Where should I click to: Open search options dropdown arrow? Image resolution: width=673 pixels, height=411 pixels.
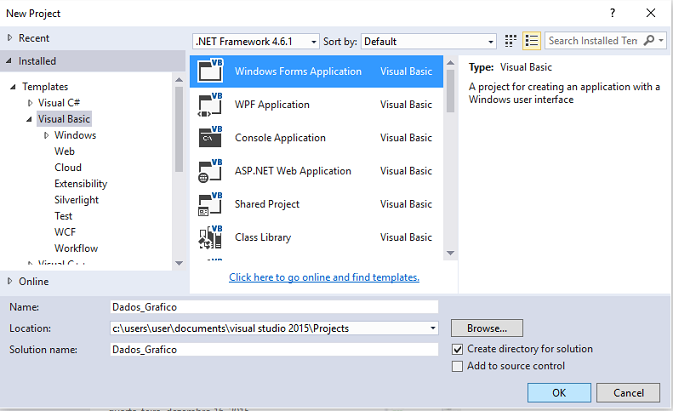(x=661, y=40)
